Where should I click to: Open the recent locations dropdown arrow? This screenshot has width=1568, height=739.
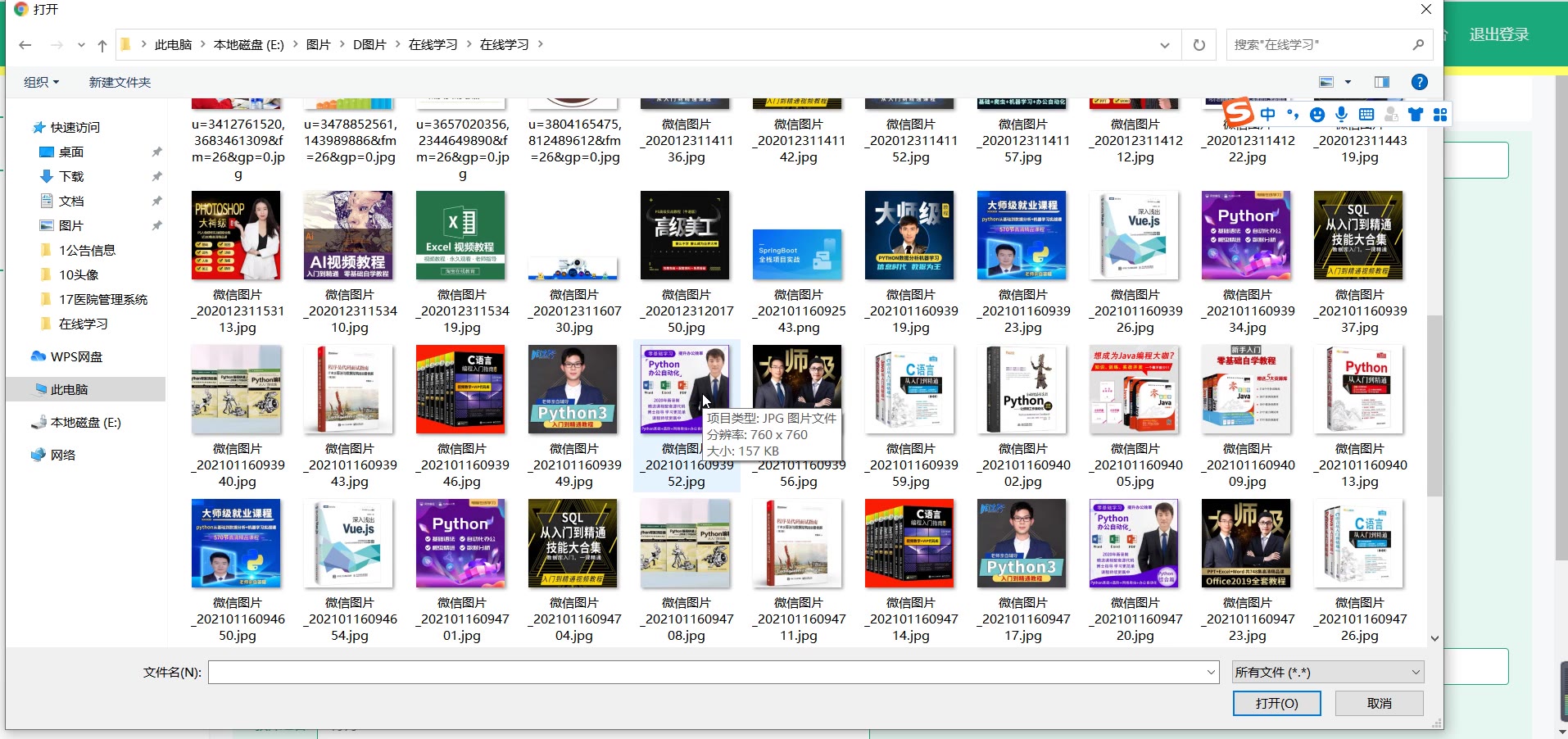[81, 45]
